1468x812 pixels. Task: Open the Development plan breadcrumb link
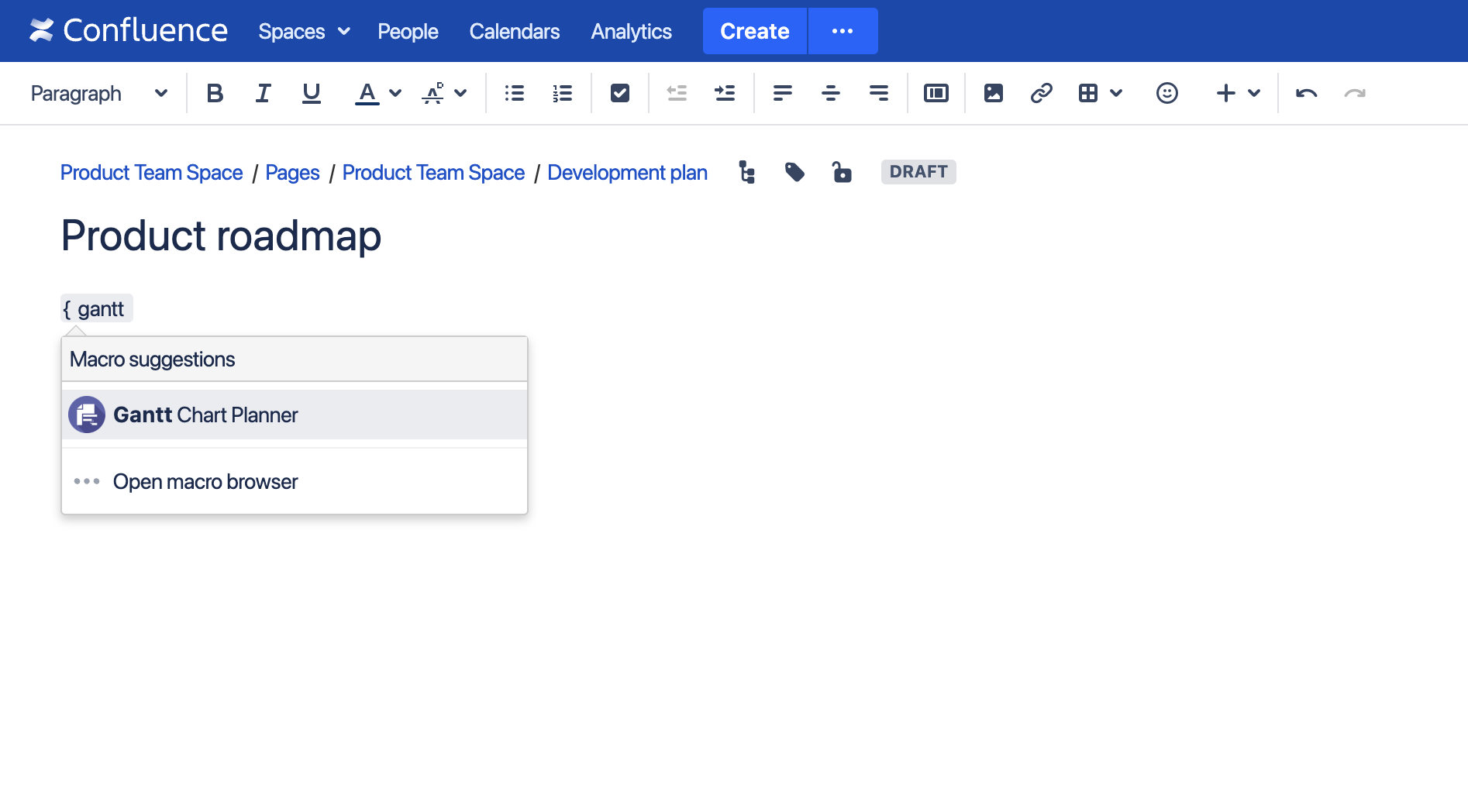[627, 172]
